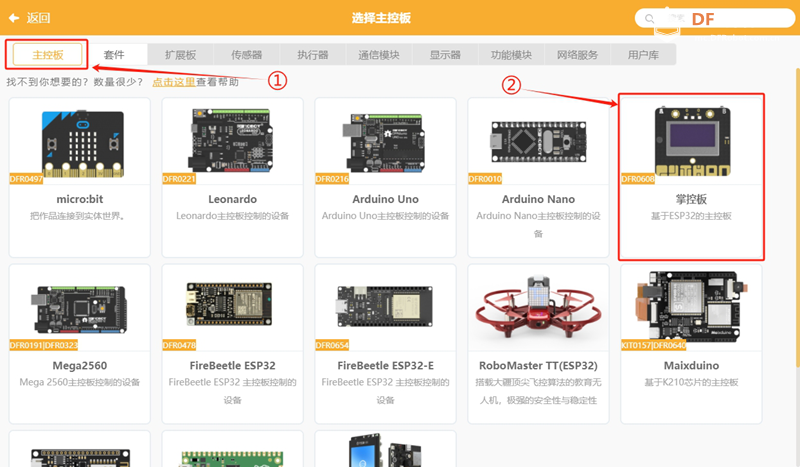Image resolution: width=800 pixels, height=467 pixels.
Task: Go back via 返回 label
Action: [x=38, y=18]
